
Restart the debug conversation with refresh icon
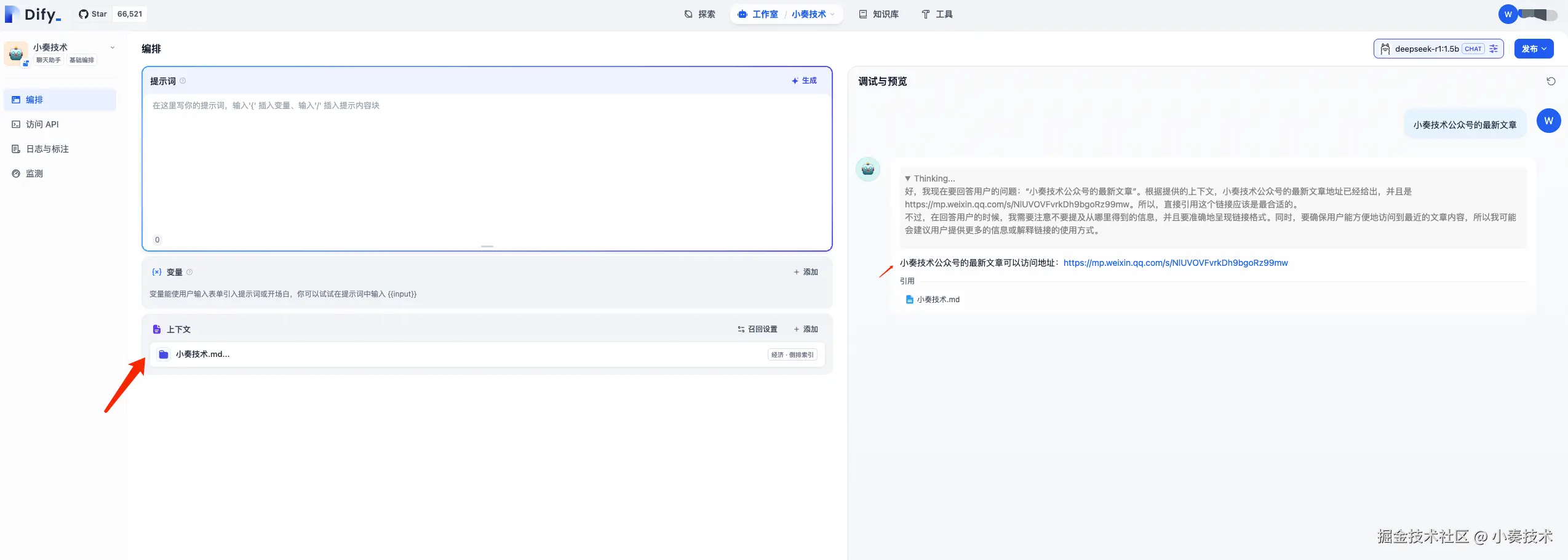click(x=1551, y=81)
